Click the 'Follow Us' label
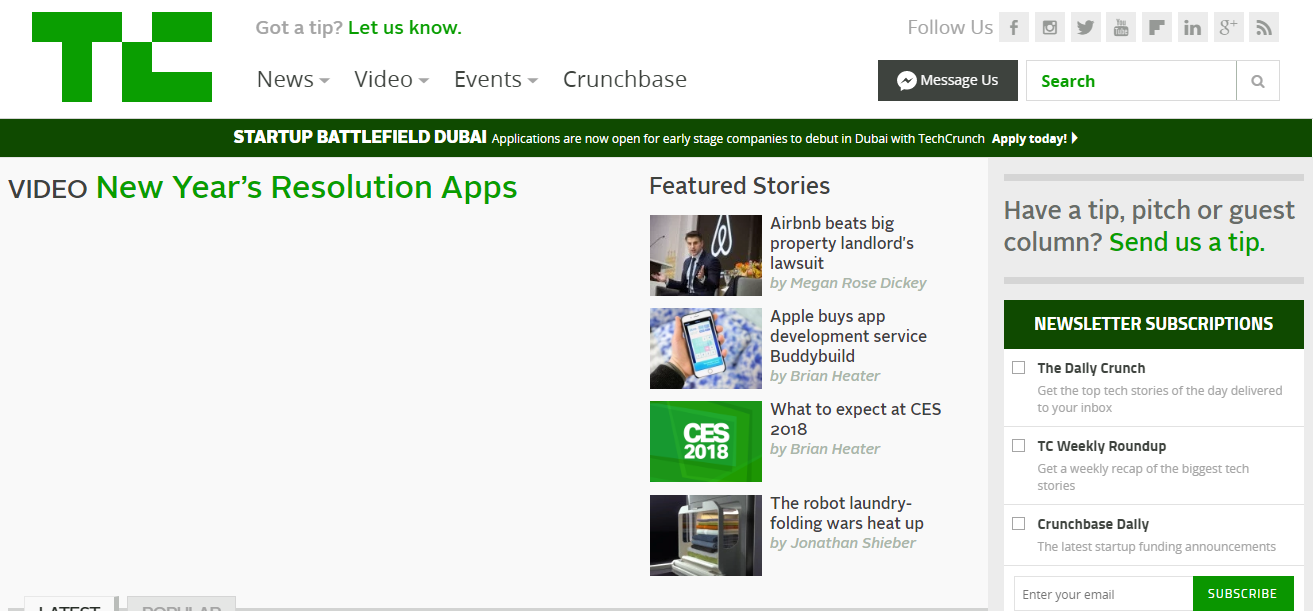Image resolution: width=1313 pixels, height=611 pixels. (950, 27)
